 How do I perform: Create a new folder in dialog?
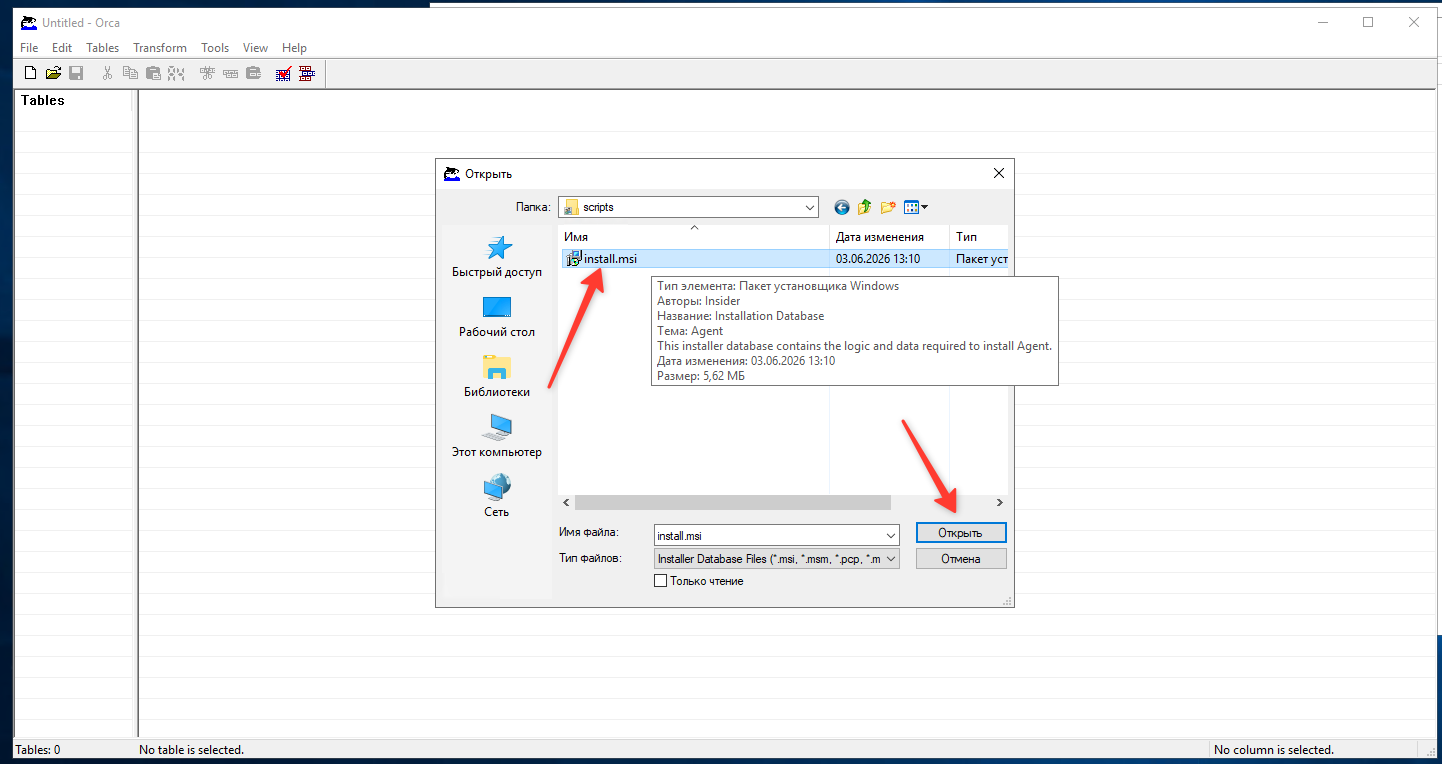coord(888,207)
